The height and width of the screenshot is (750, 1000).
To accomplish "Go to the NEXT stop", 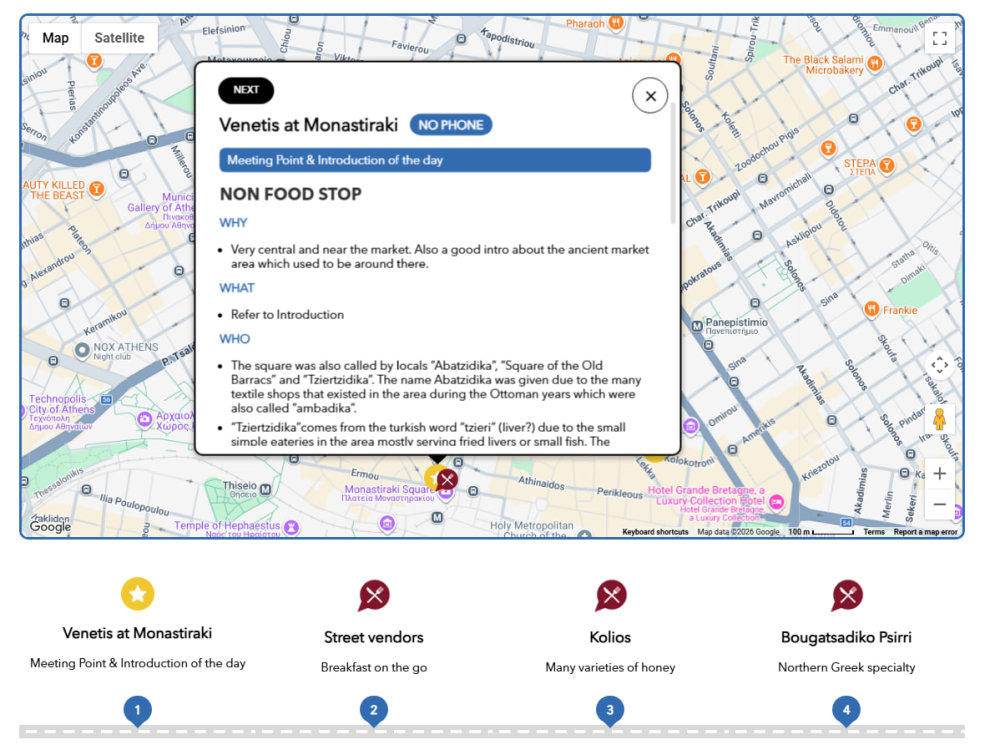I will (x=246, y=90).
